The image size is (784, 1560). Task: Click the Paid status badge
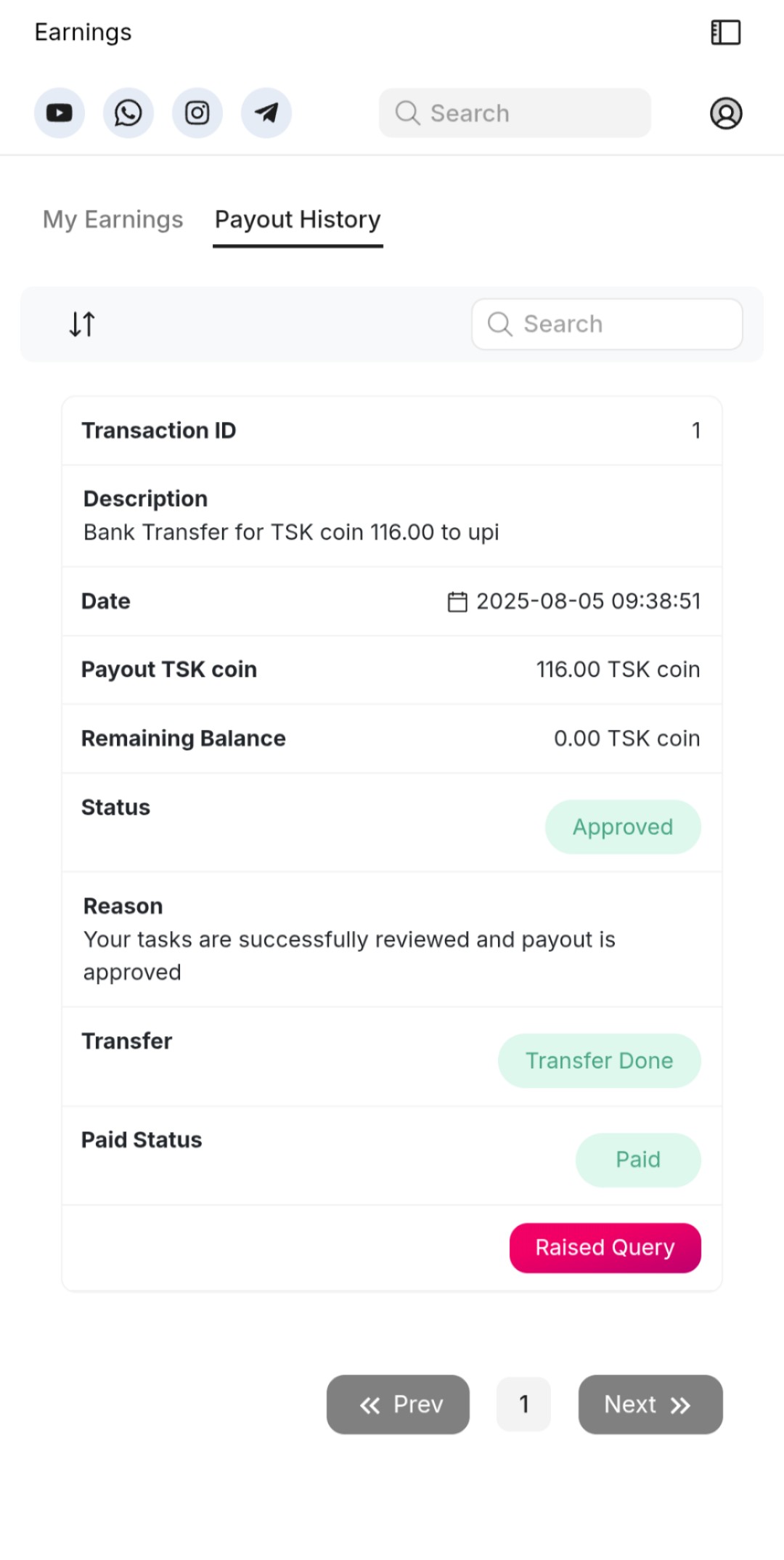[x=638, y=1159]
